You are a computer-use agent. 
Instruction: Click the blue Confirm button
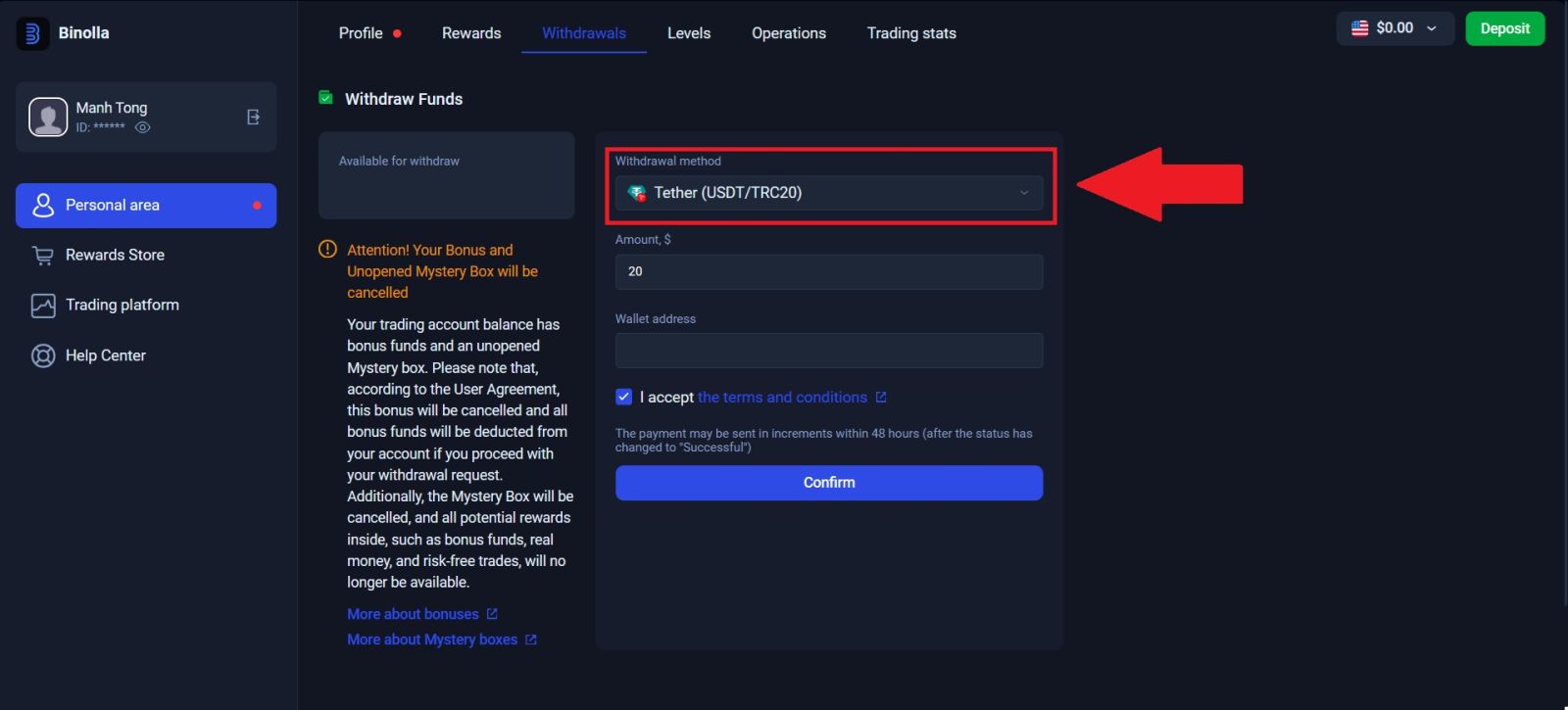[x=828, y=483]
